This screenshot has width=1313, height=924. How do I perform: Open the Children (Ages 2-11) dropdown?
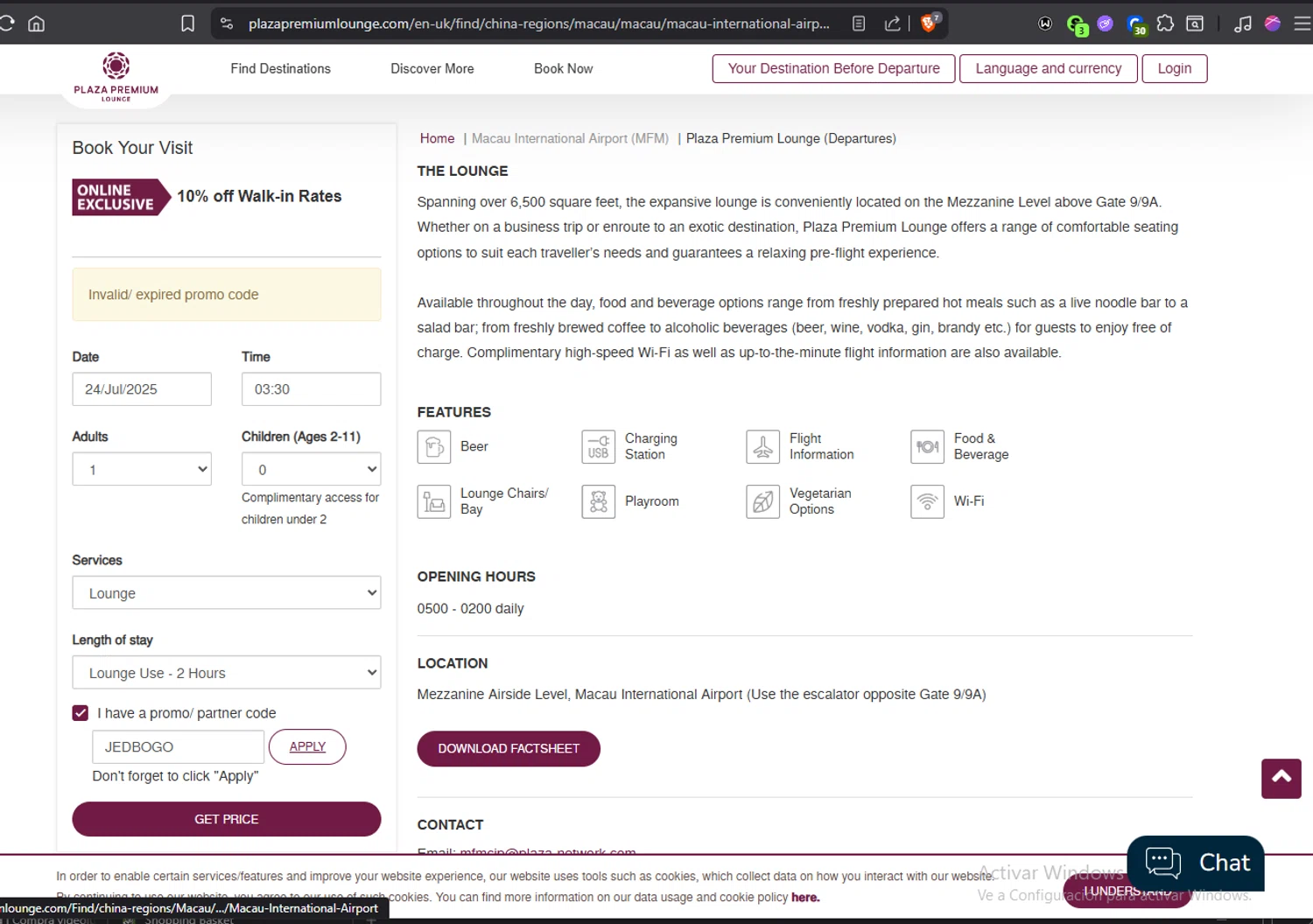point(311,469)
